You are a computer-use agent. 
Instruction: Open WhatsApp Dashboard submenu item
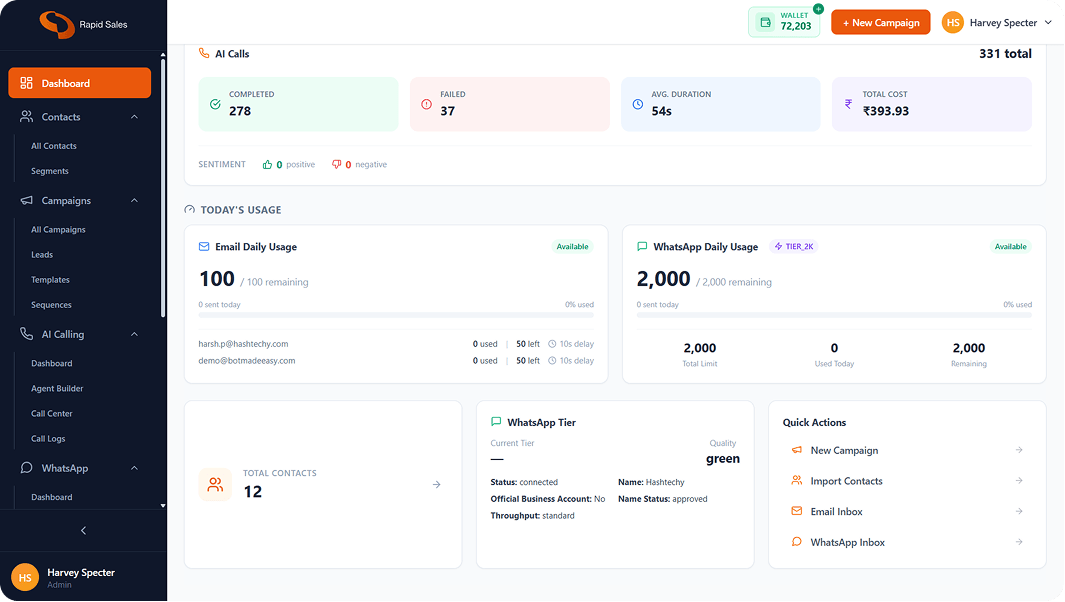(52, 497)
